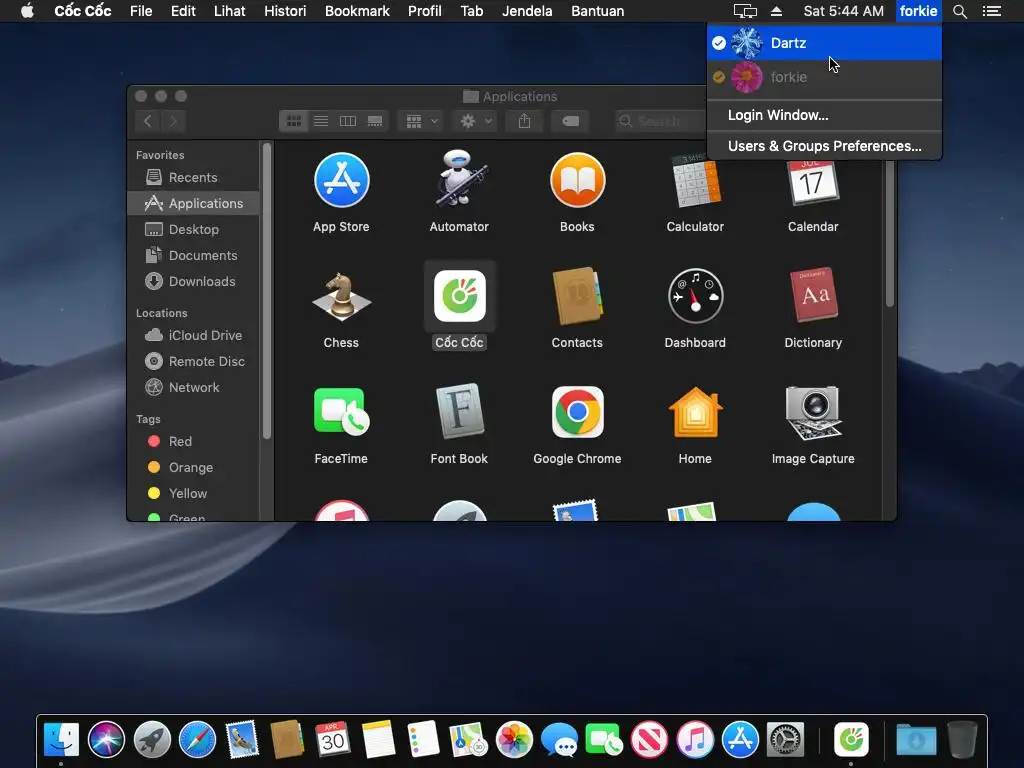Open the Jendela menu
The width and height of the screenshot is (1024, 768).
[527, 11]
